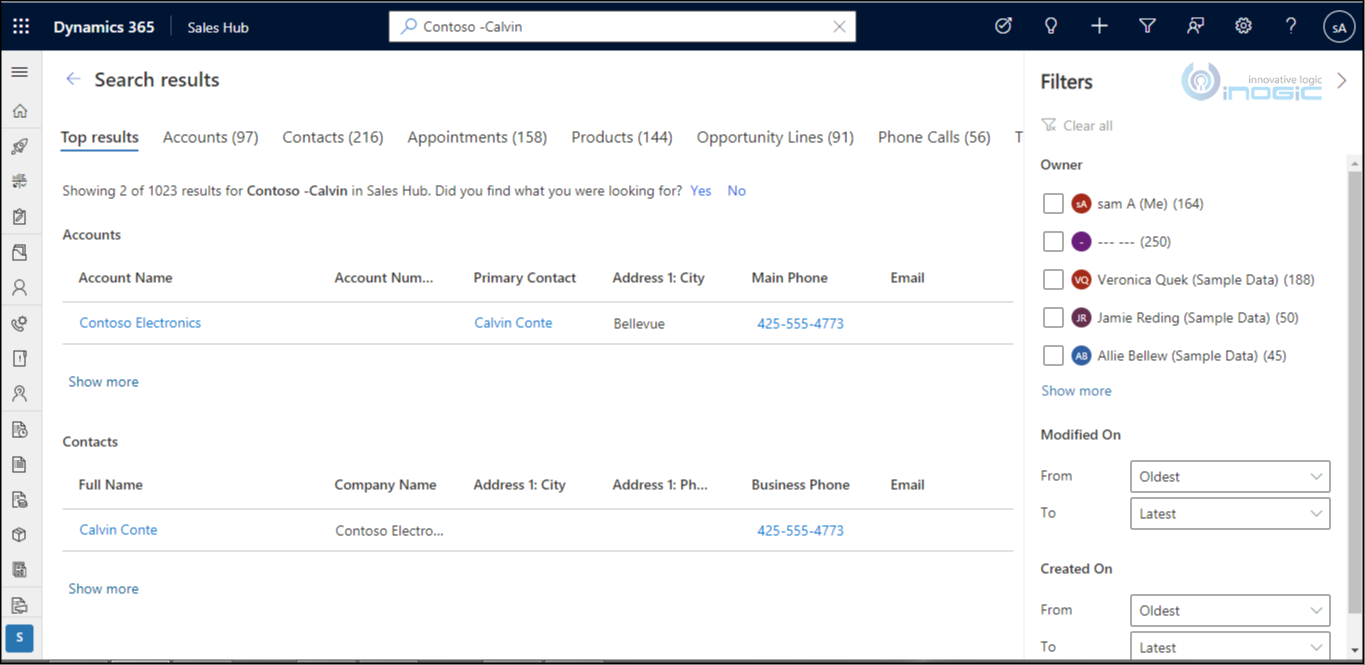Click Show more under Owner filters
1365x665 pixels.
tap(1076, 391)
